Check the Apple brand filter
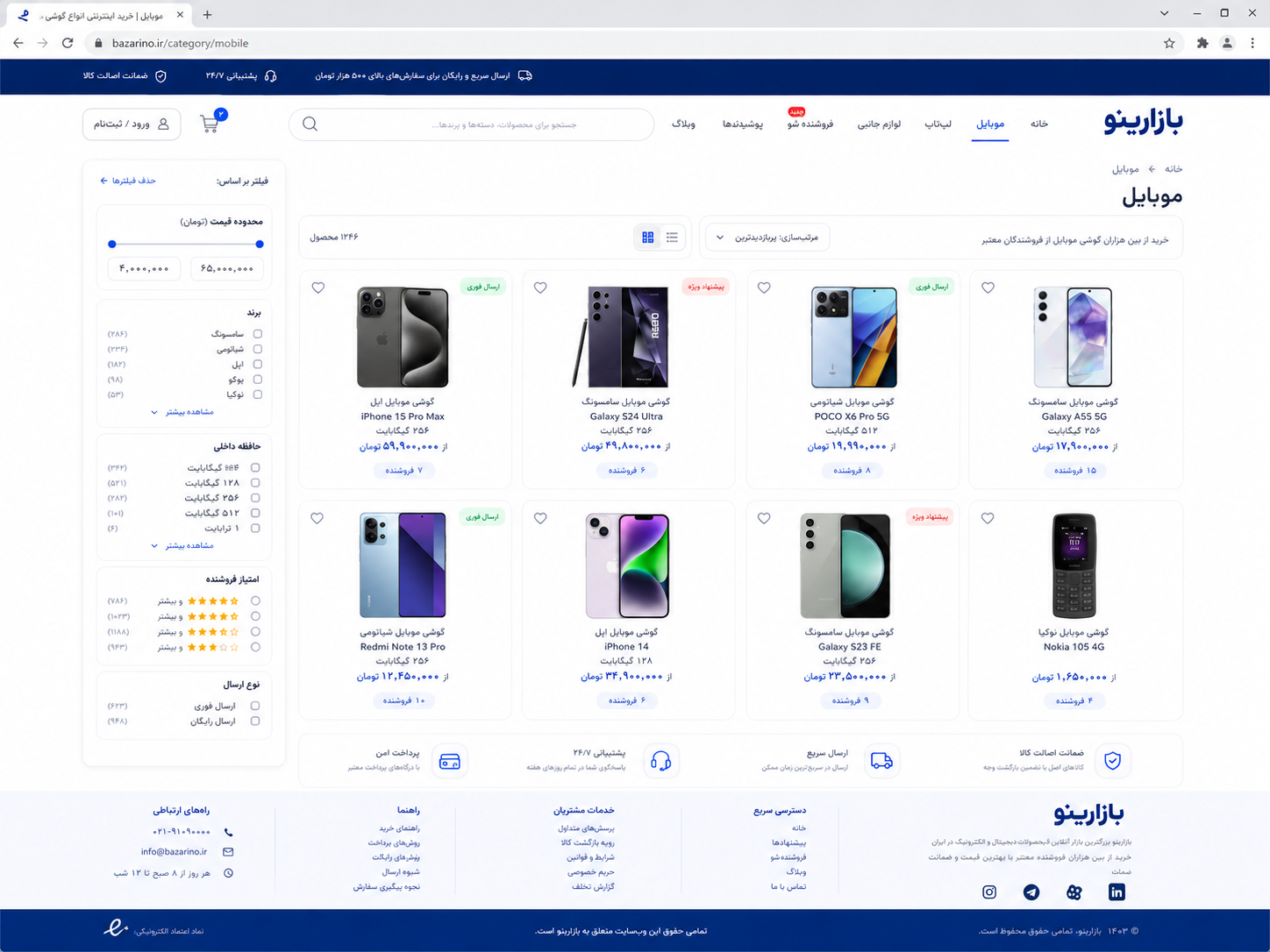 pyautogui.click(x=258, y=364)
